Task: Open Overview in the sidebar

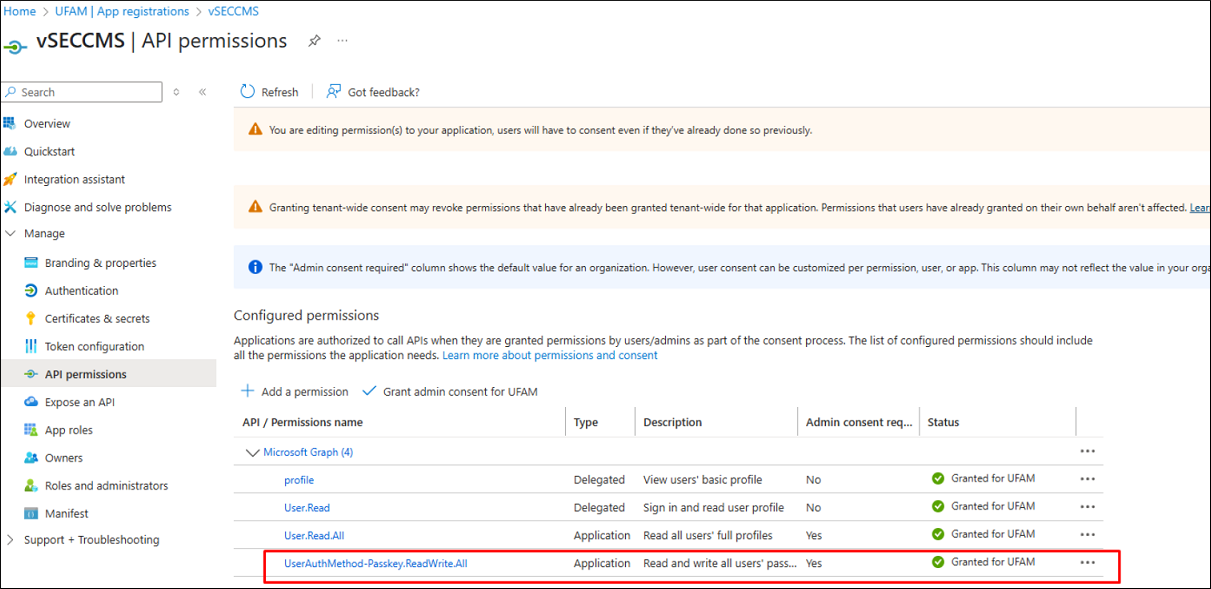Action: coord(47,124)
